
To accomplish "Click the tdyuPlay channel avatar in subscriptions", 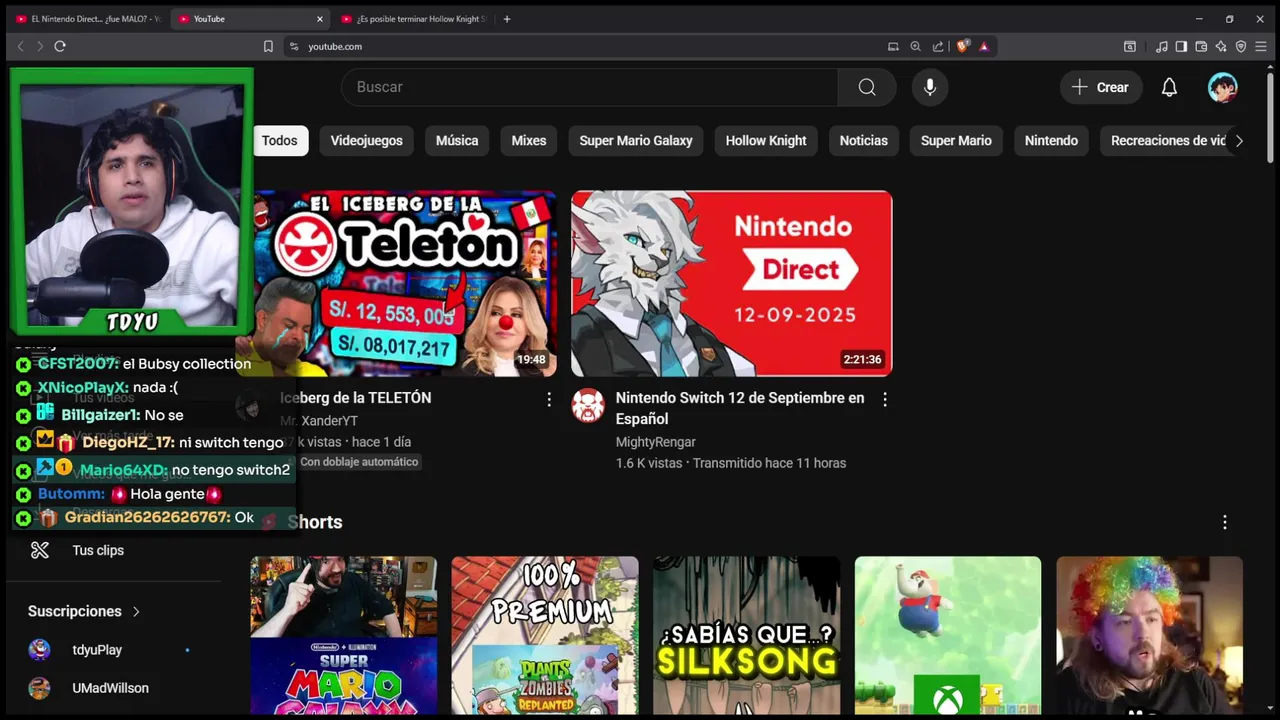I will point(39,650).
